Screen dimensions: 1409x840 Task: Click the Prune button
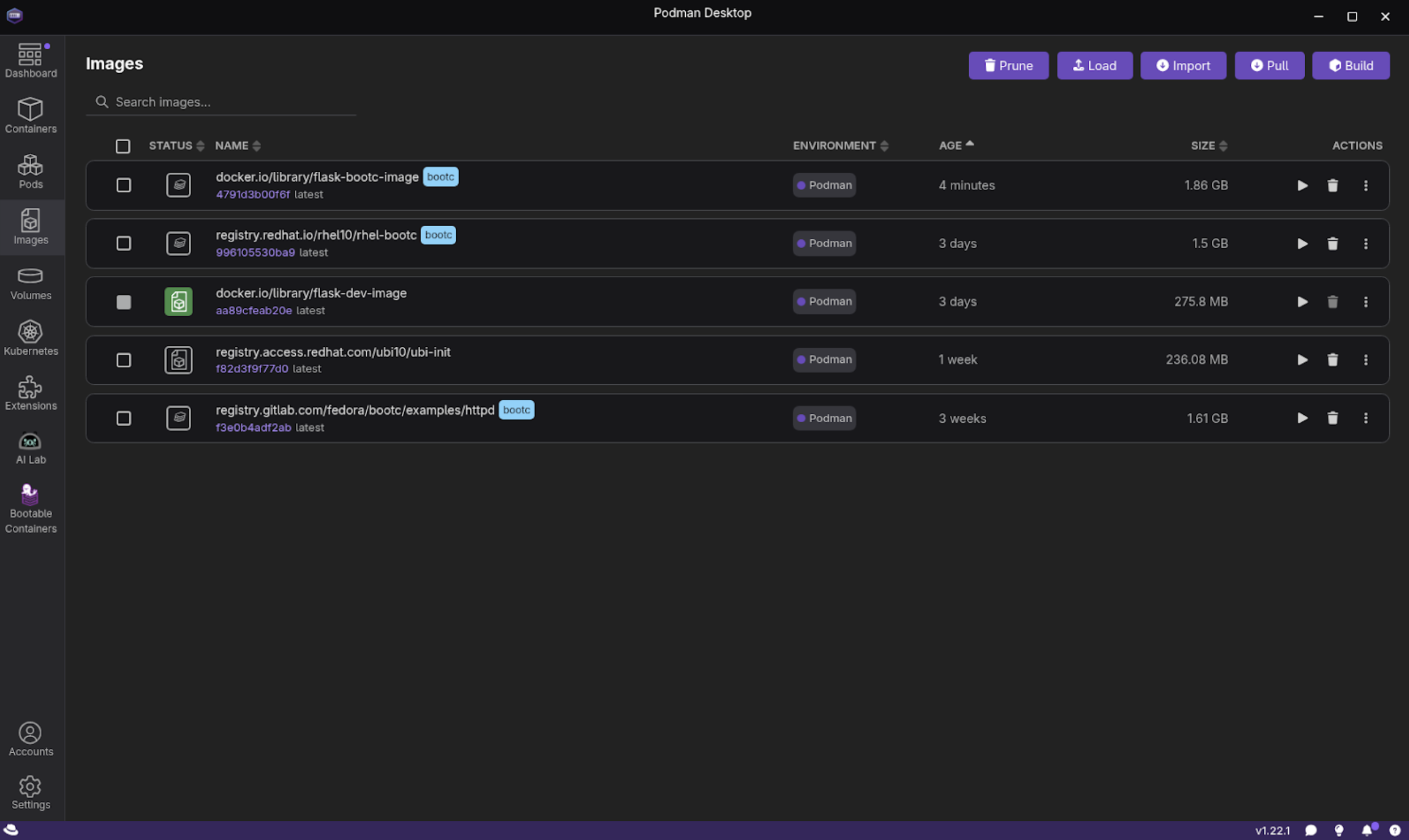pos(1008,66)
